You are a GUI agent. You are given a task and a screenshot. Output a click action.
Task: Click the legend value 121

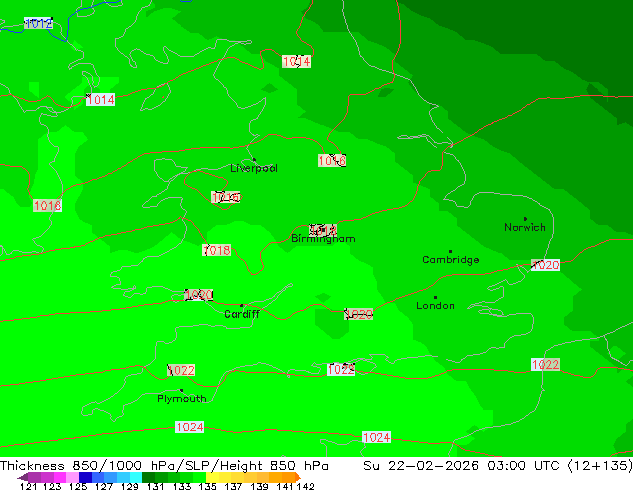click(28, 486)
